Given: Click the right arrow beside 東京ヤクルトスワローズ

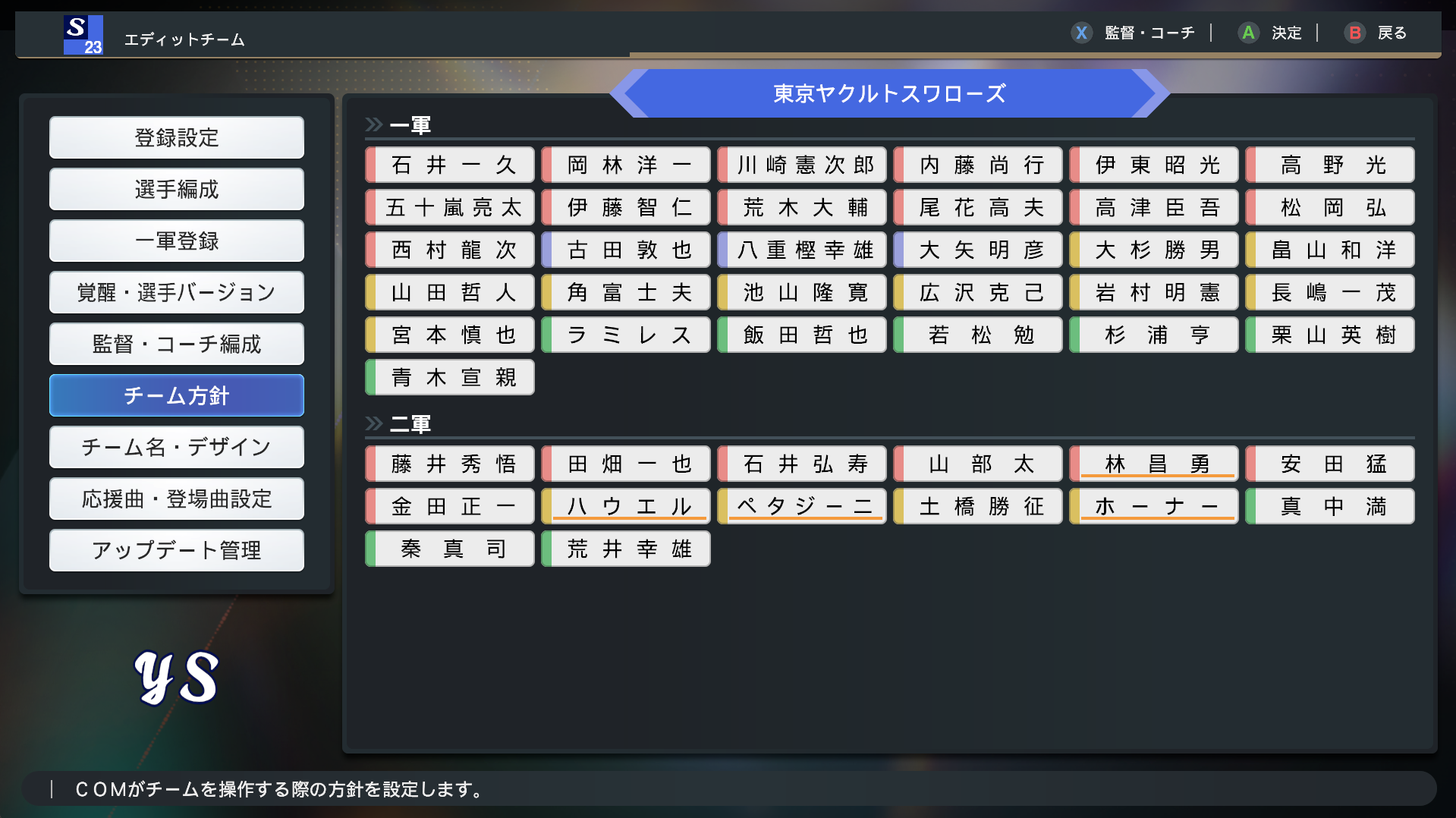Looking at the screenshot, I should tap(1150, 93).
